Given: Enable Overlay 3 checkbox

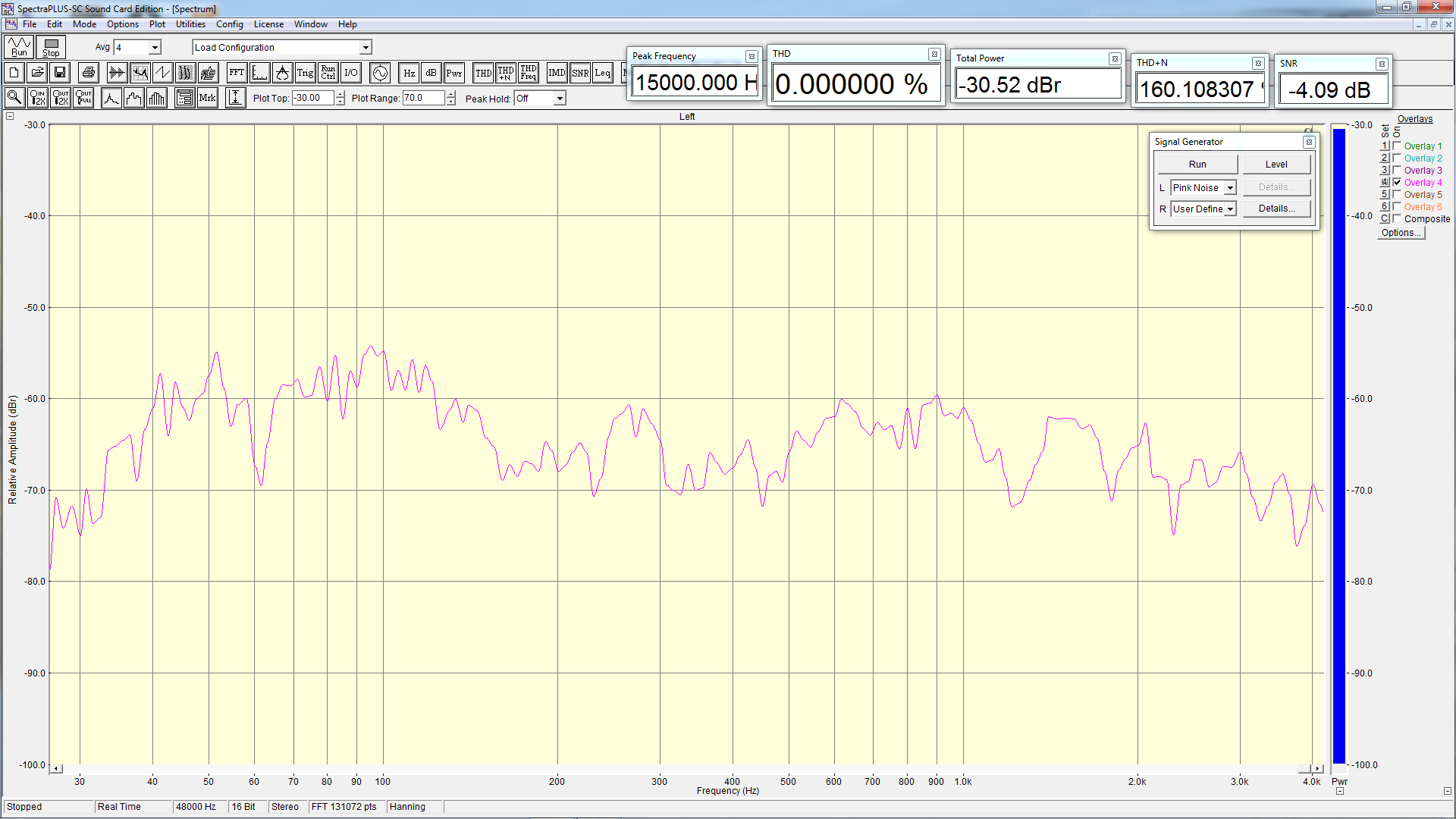Looking at the screenshot, I should tap(1397, 170).
